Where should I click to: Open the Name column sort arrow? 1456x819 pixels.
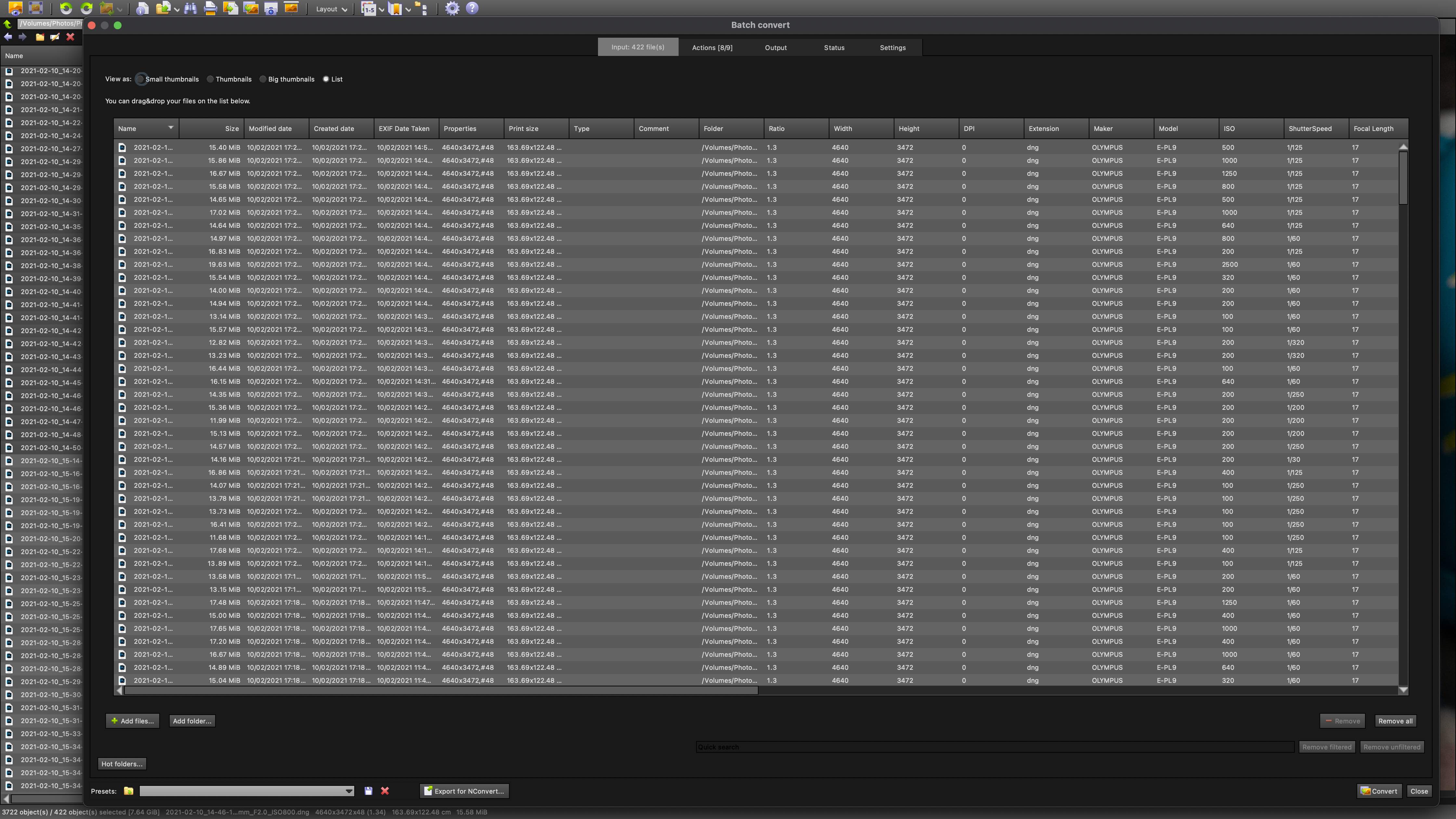(170, 128)
